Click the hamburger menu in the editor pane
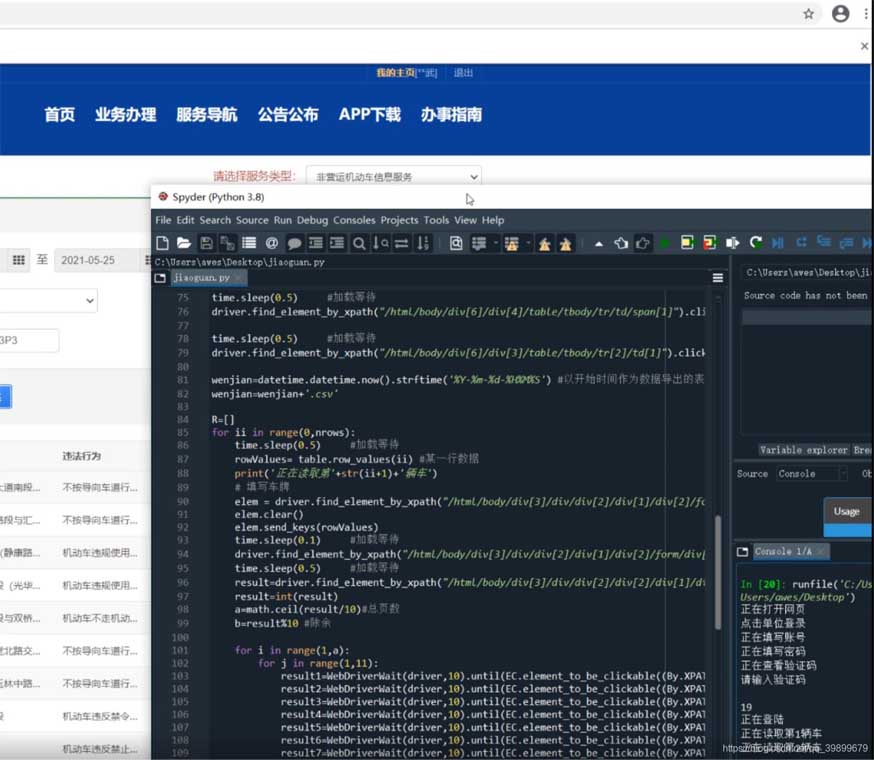This screenshot has height=760, width=874. point(717,278)
